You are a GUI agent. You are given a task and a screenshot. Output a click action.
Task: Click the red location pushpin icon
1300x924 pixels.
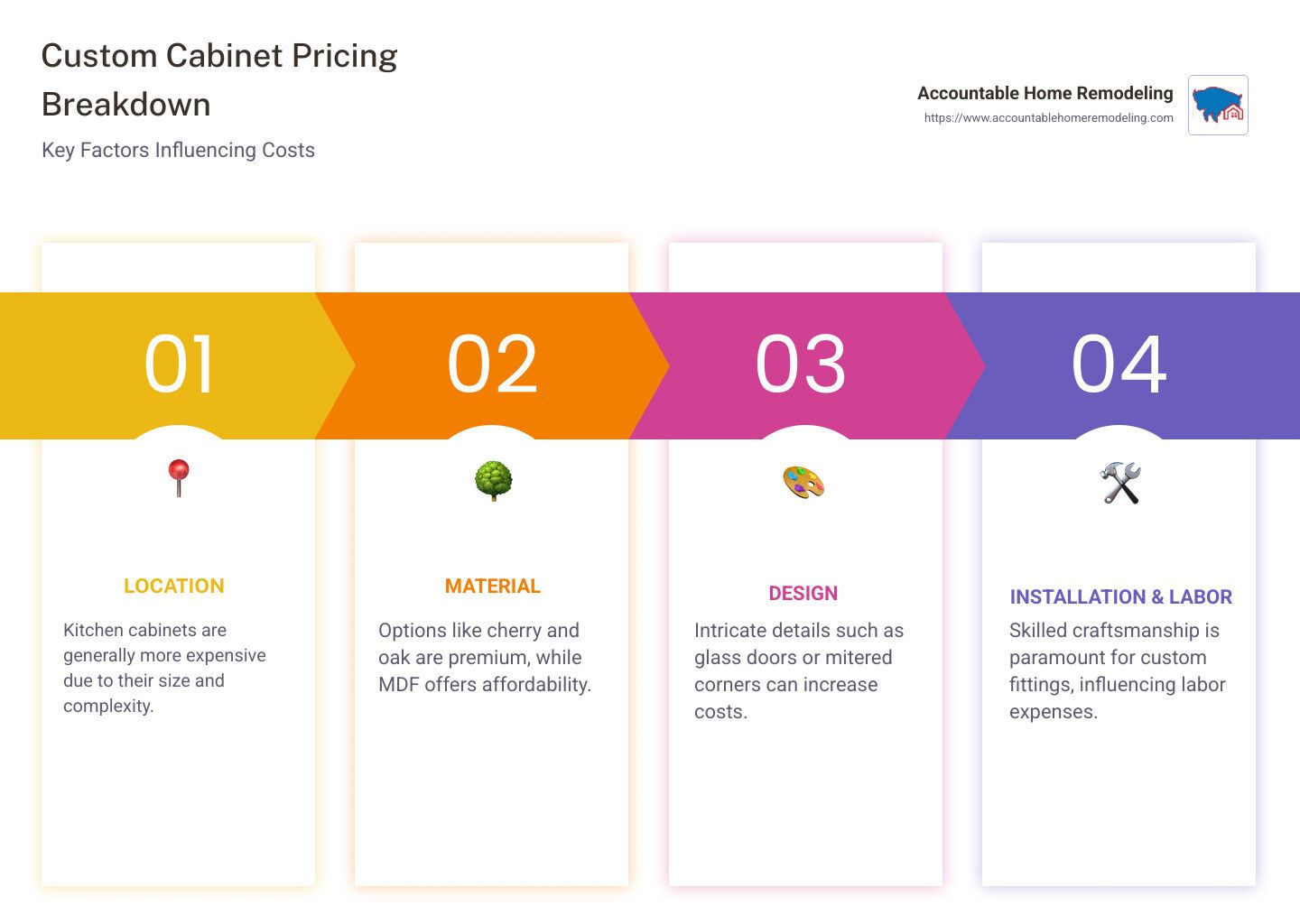click(179, 478)
